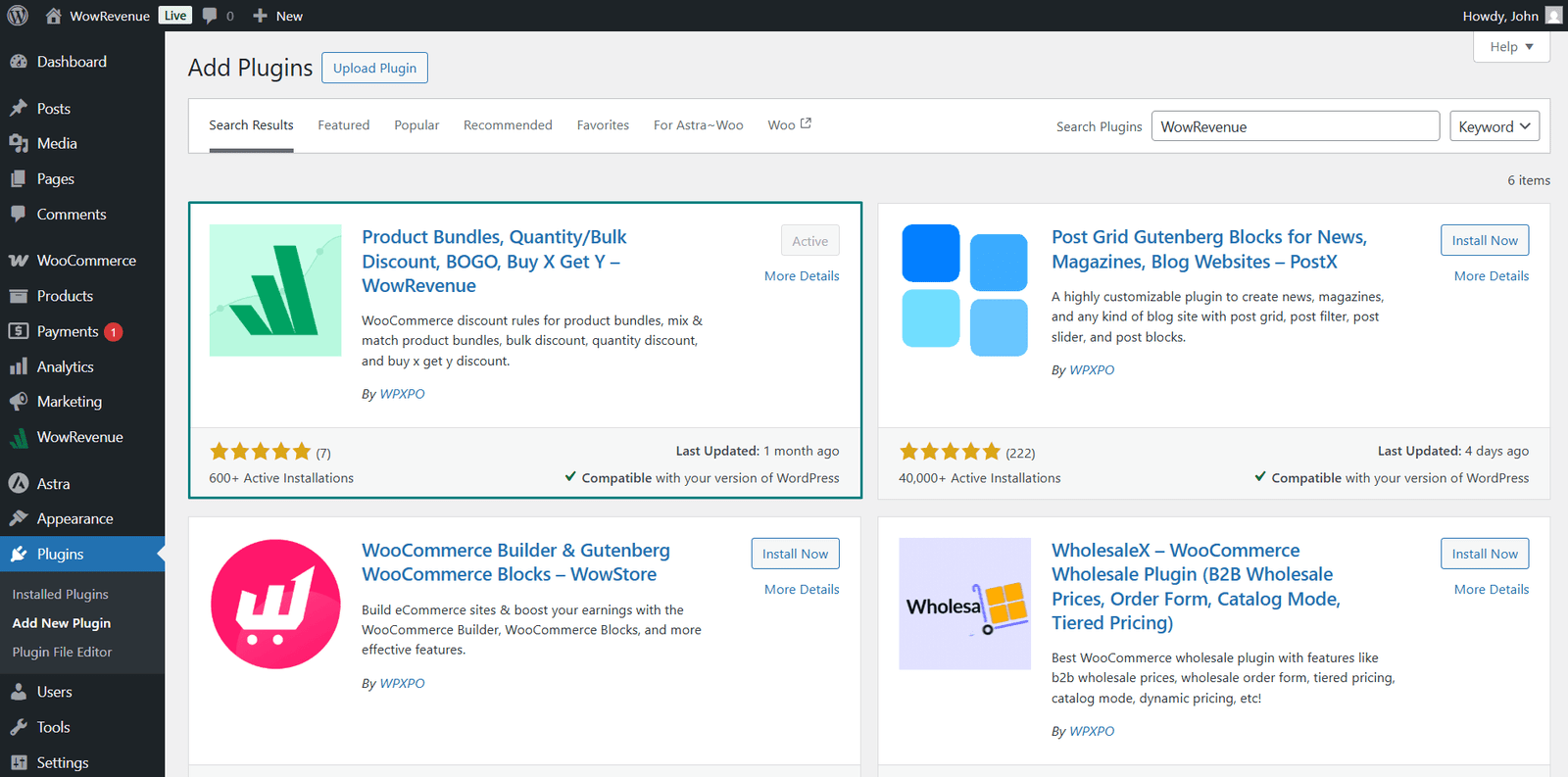The image size is (1568, 777).
Task: View More Details for WholesaleX plugin
Action: pos(1492,590)
